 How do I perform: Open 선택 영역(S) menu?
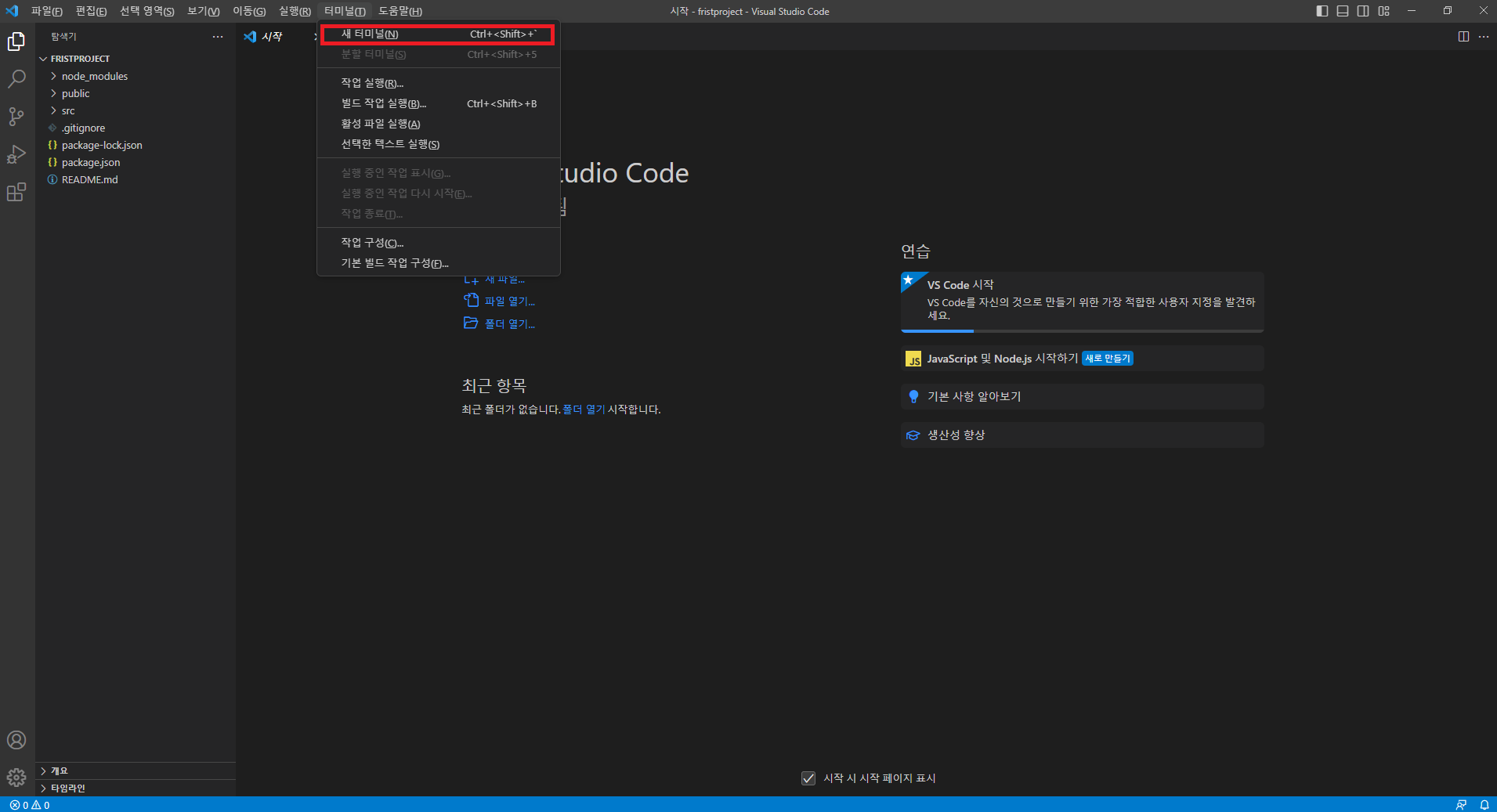146,11
